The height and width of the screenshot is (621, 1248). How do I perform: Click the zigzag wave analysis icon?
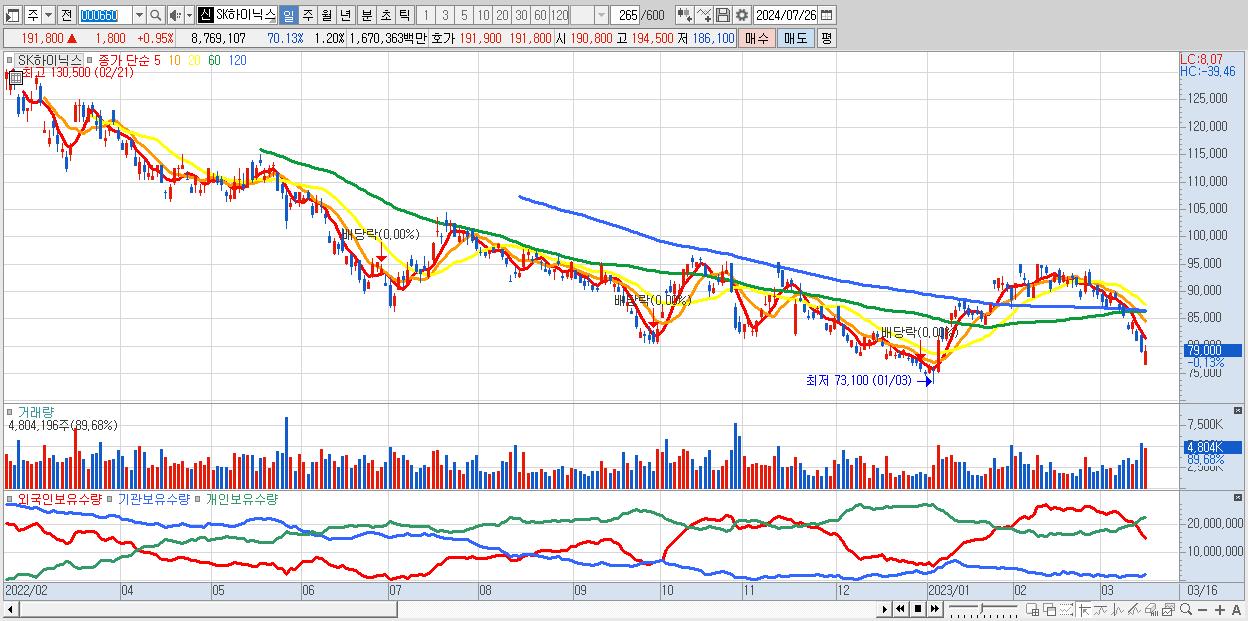click(x=1118, y=610)
